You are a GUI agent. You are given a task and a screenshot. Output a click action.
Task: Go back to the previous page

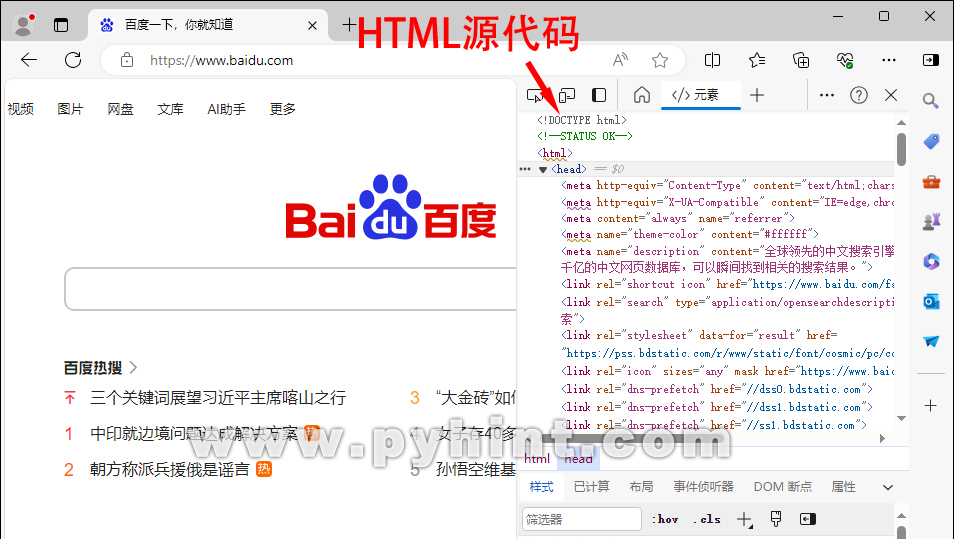click(x=29, y=60)
